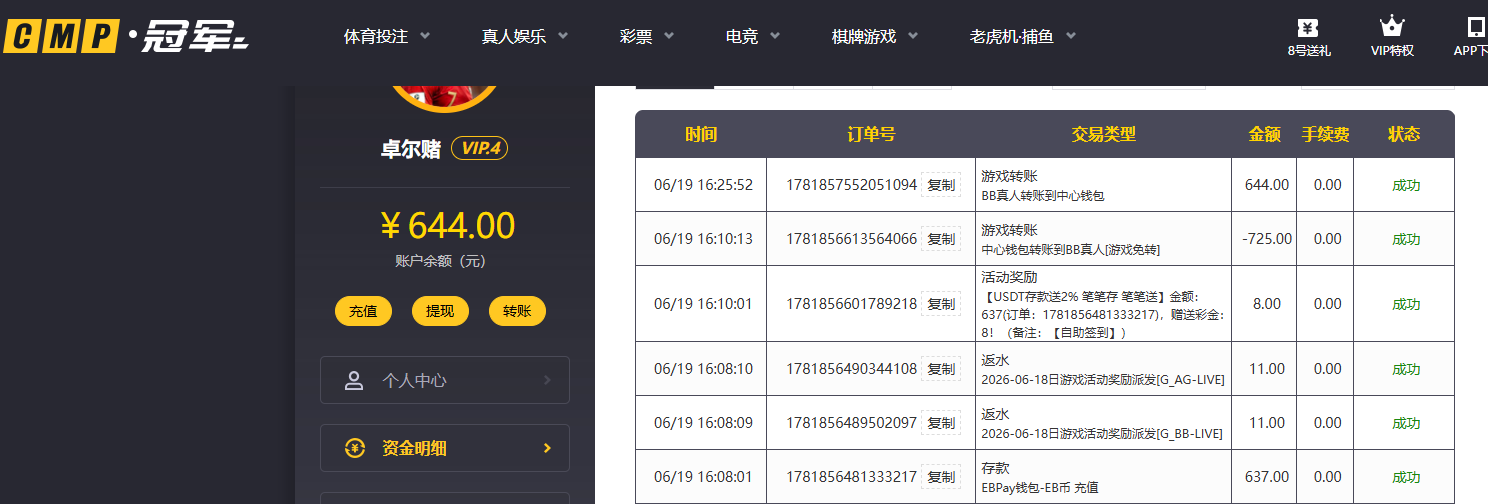Click the 资金明细 currency icon
Viewport: 1488px width, 504px height.
click(354, 448)
